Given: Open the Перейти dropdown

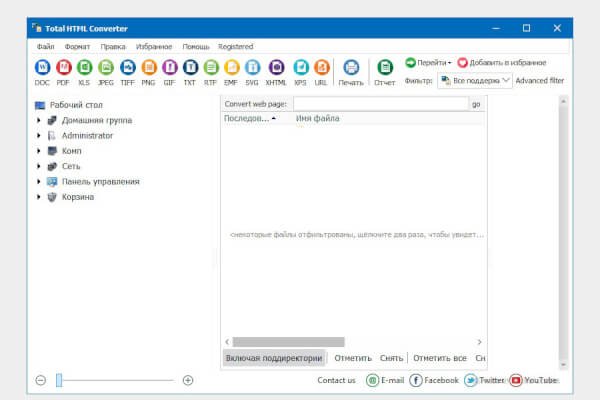Looking at the screenshot, I should 429,62.
